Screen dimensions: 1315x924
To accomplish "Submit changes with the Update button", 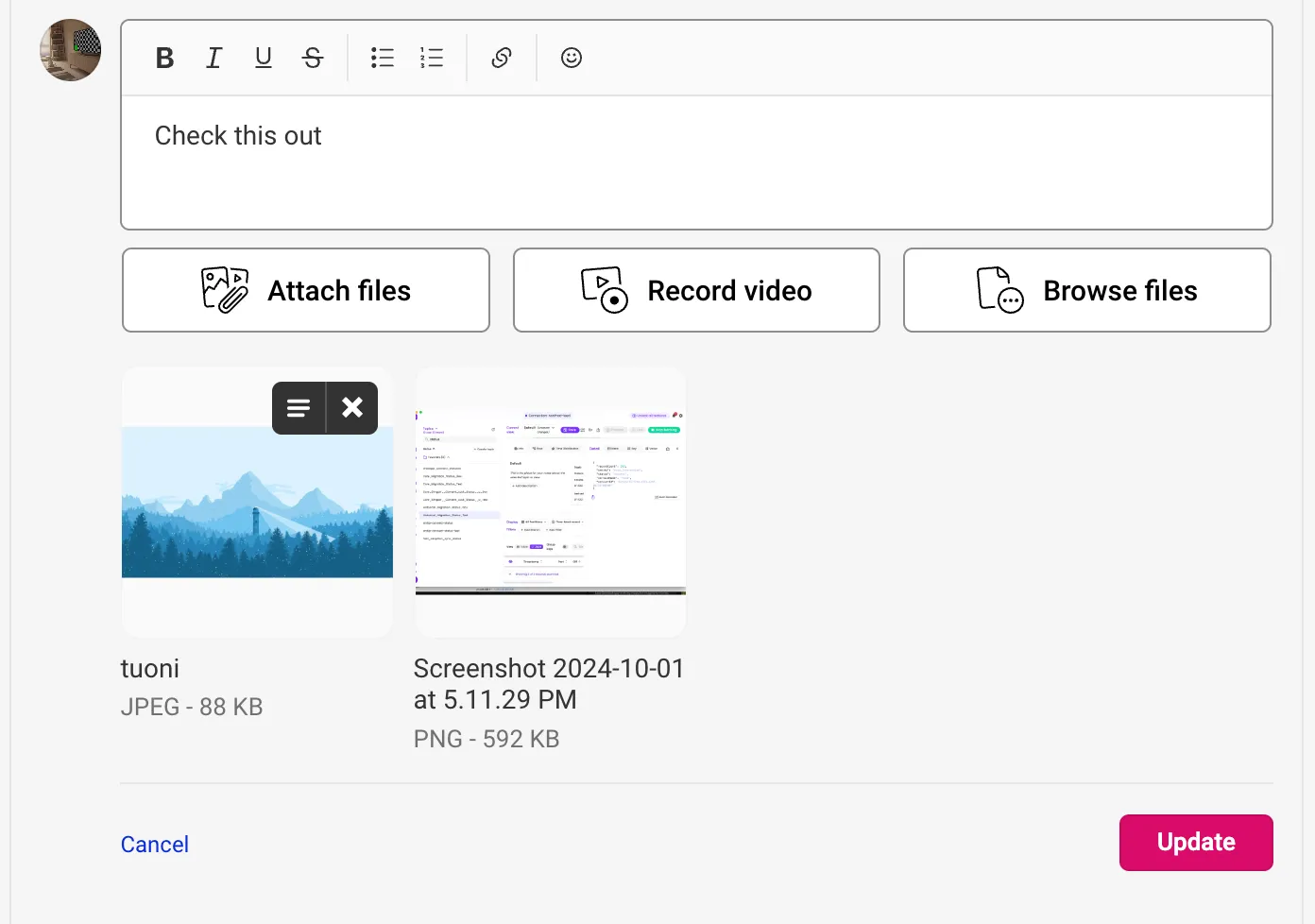I will 1196,843.
